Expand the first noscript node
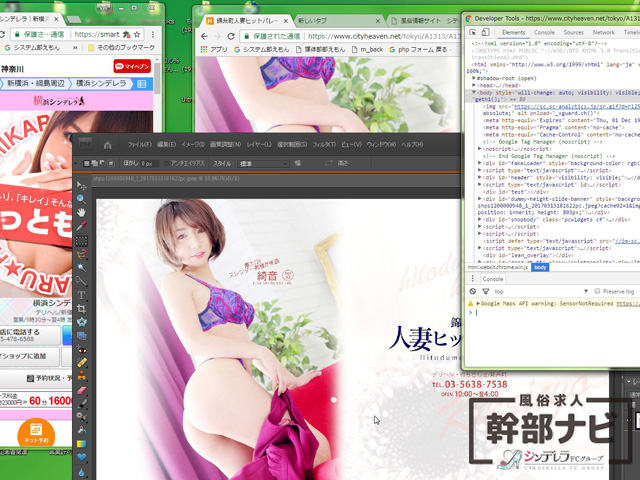This screenshot has width=640, height=480. tap(480, 149)
